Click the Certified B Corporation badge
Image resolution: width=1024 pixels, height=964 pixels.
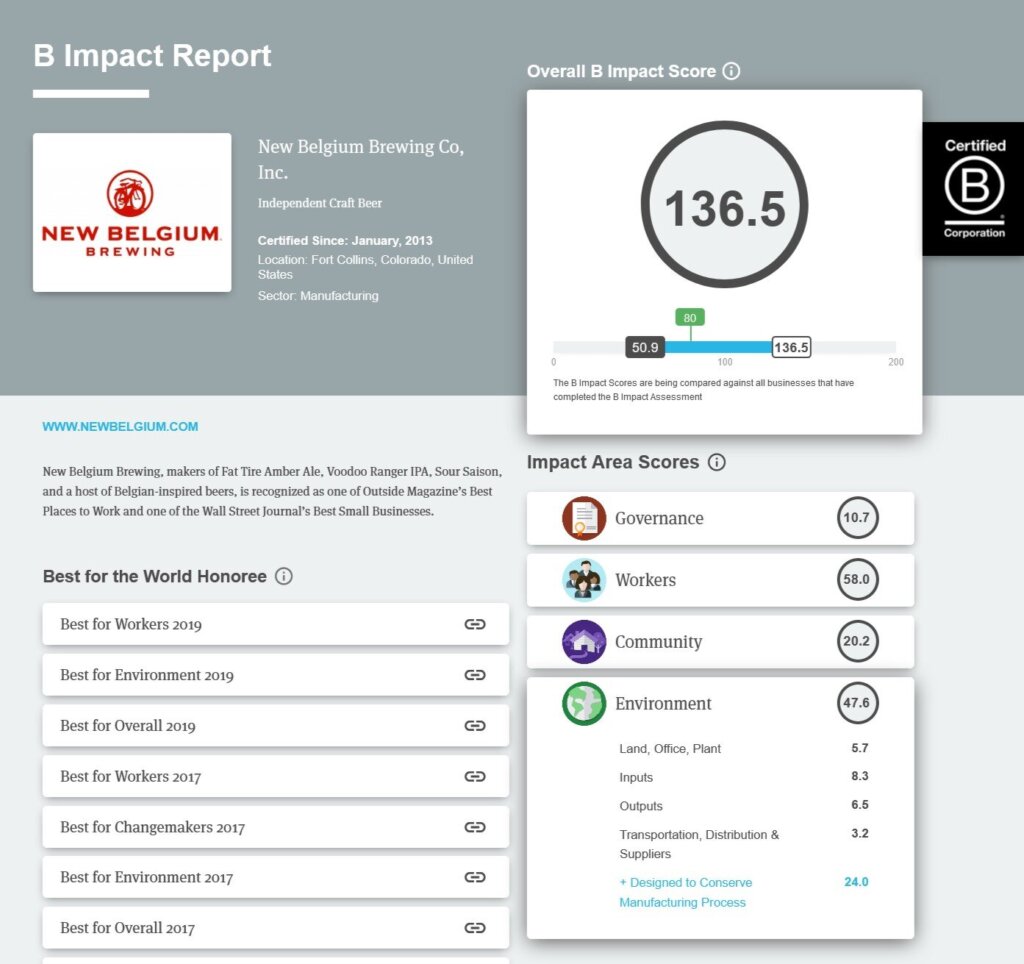pyautogui.click(x=973, y=189)
